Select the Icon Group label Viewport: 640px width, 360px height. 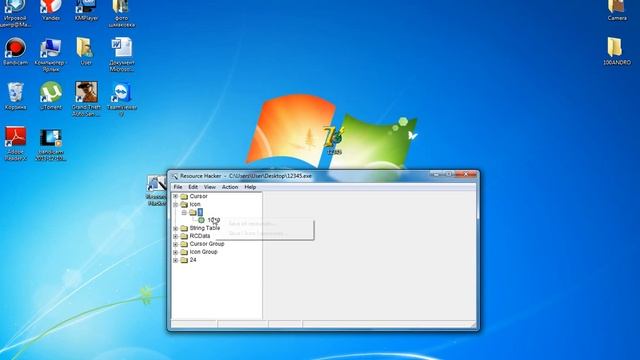(203, 252)
